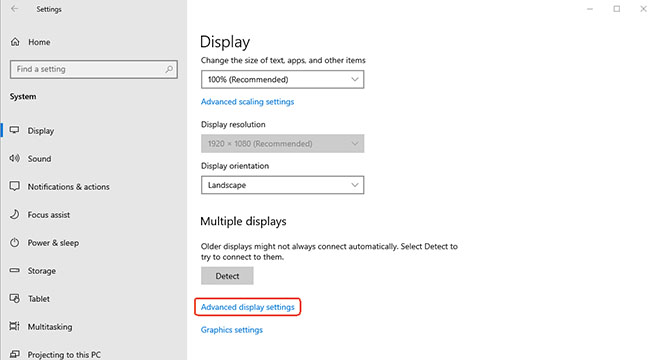Viewport: 650px width, 360px height.
Task: Click the Display monitor icon in sidebar
Action: [15, 130]
